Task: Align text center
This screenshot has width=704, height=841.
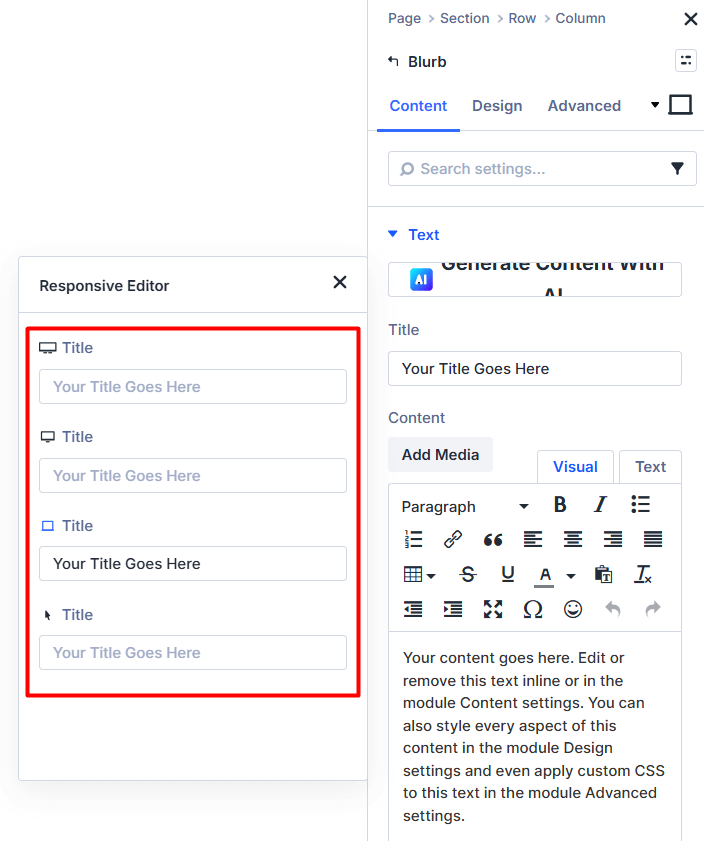Action: [x=573, y=539]
